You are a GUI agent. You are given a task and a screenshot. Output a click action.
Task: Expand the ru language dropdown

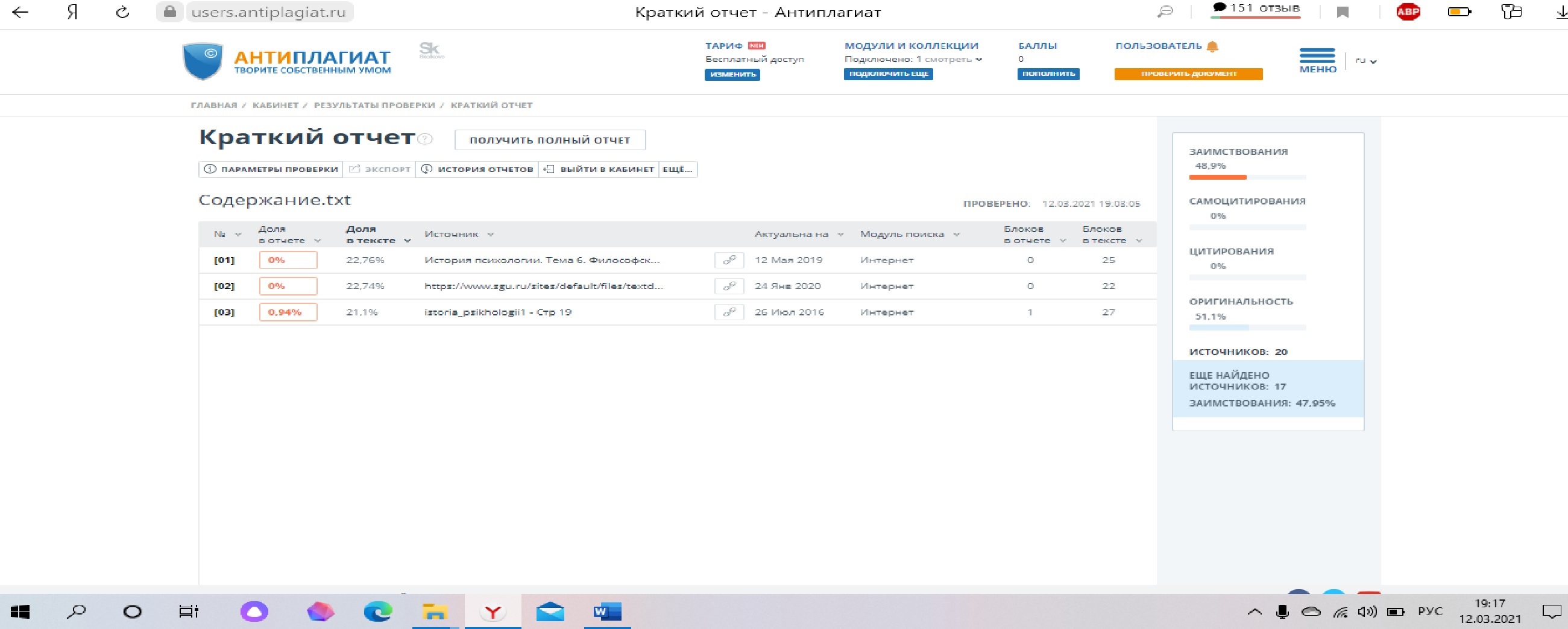[1366, 60]
